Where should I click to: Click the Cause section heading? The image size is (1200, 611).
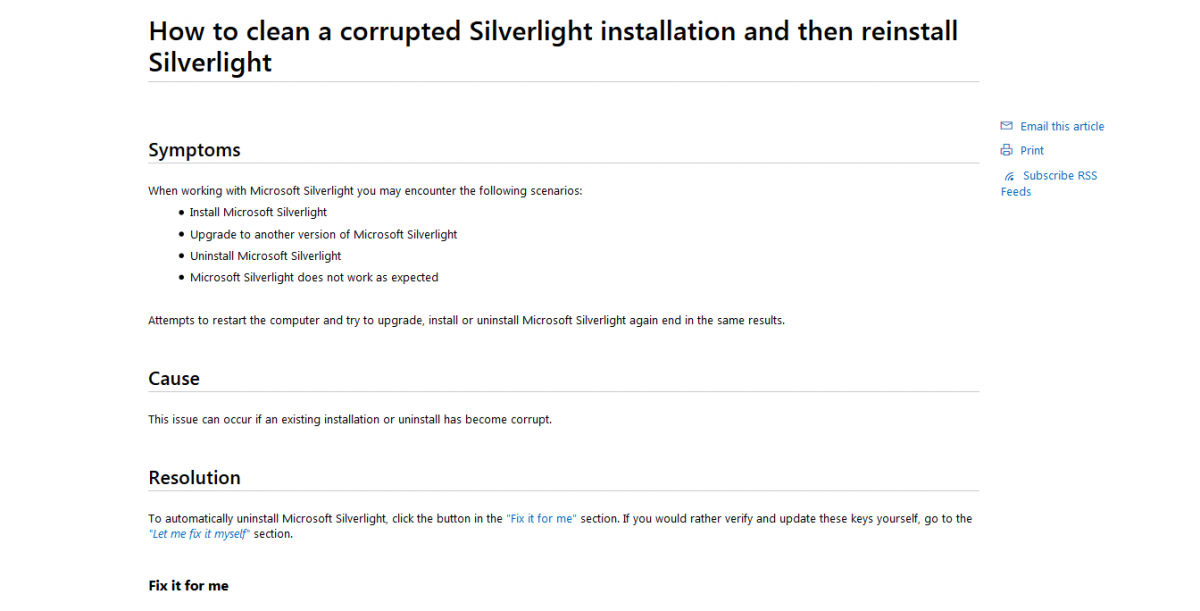(174, 378)
